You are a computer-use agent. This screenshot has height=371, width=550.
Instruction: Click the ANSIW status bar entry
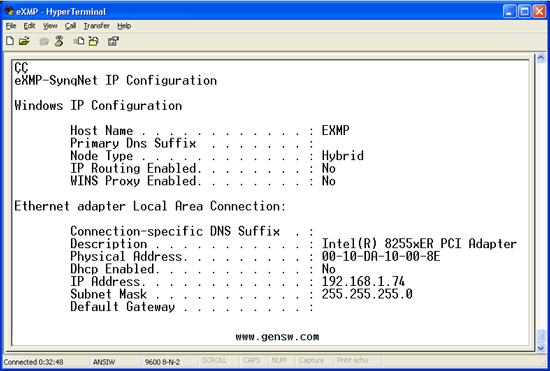(104, 362)
